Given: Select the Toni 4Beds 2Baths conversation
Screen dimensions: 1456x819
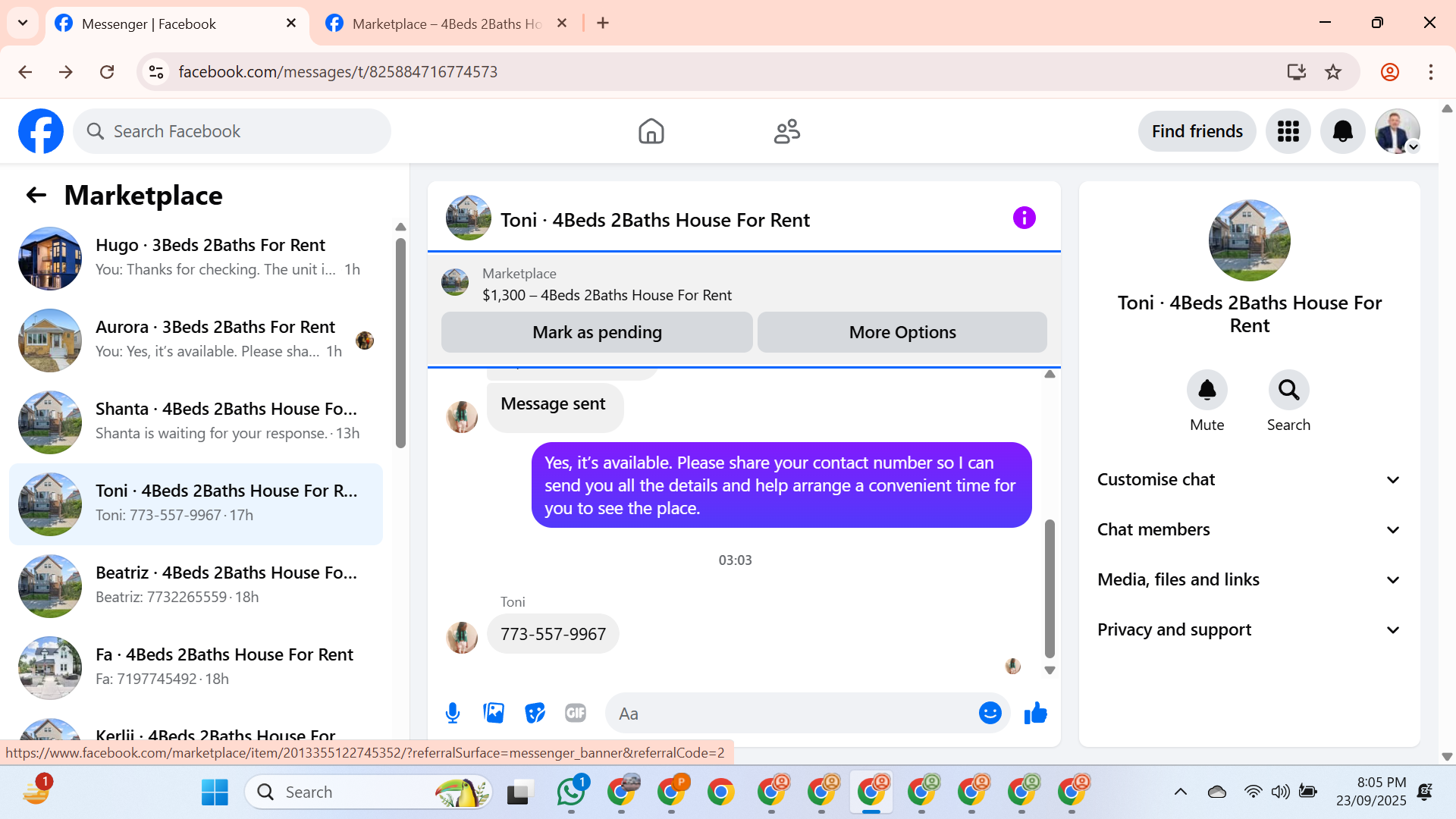Looking at the screenshot, I should (196, 504).
